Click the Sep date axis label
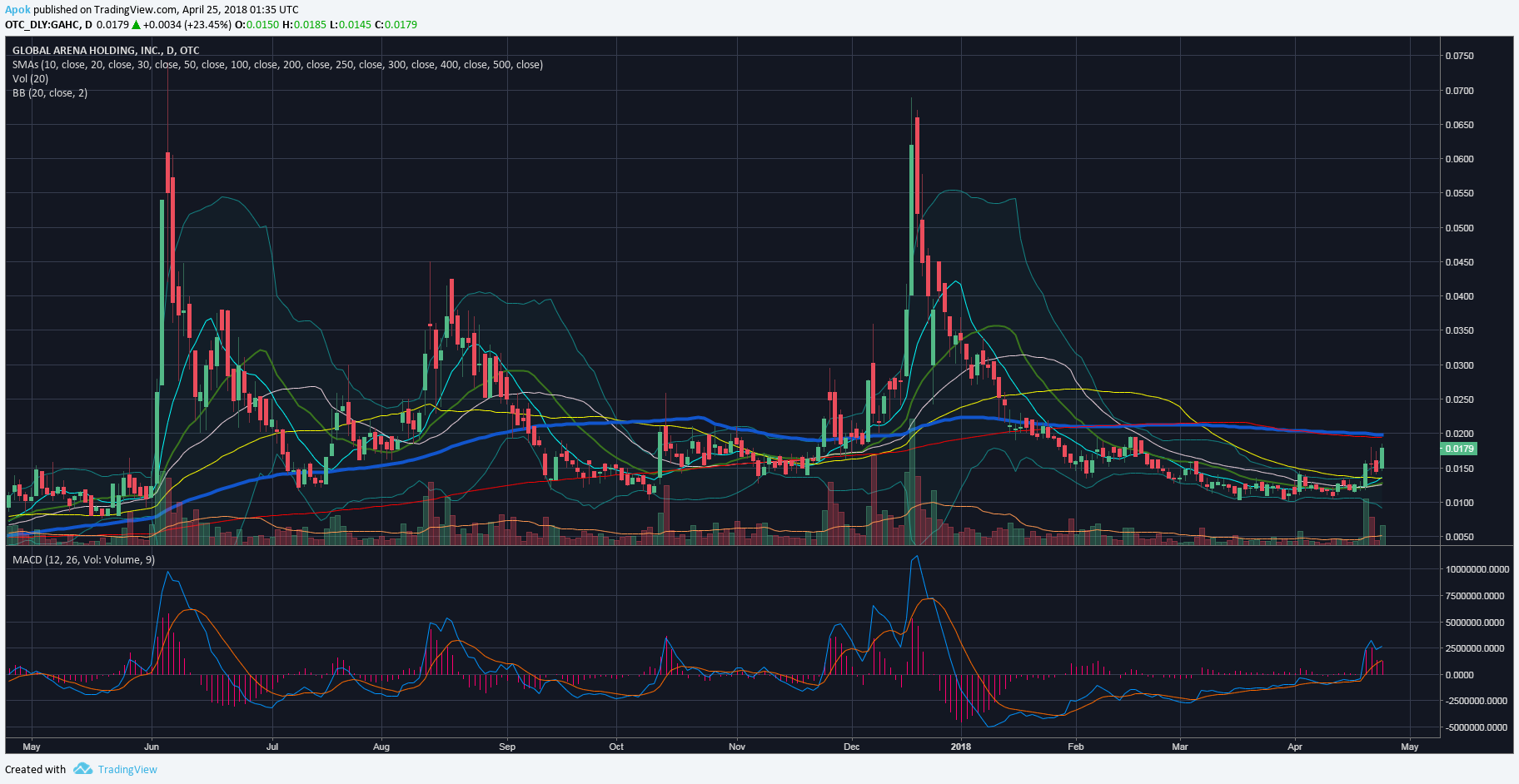 pos(507,747)
